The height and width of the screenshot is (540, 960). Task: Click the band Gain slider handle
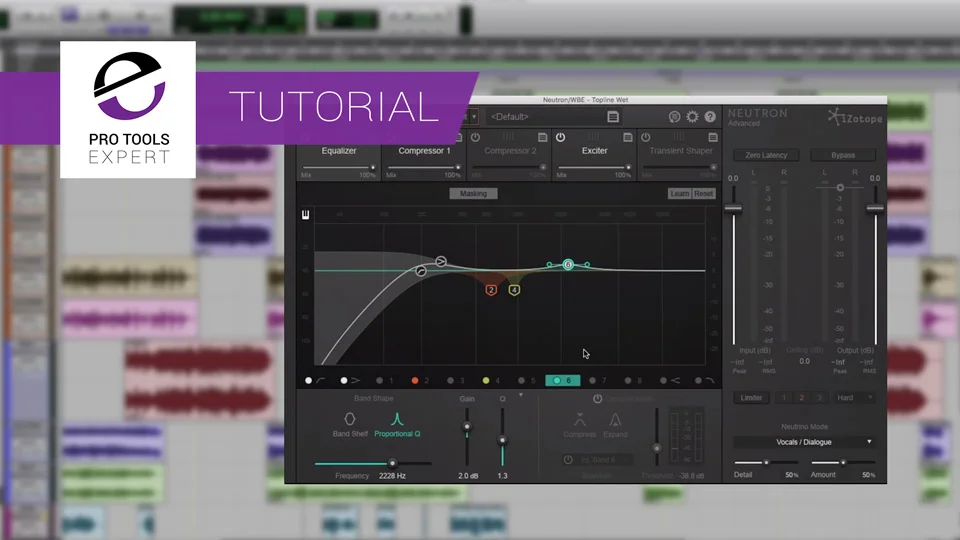tap(467, 427)
